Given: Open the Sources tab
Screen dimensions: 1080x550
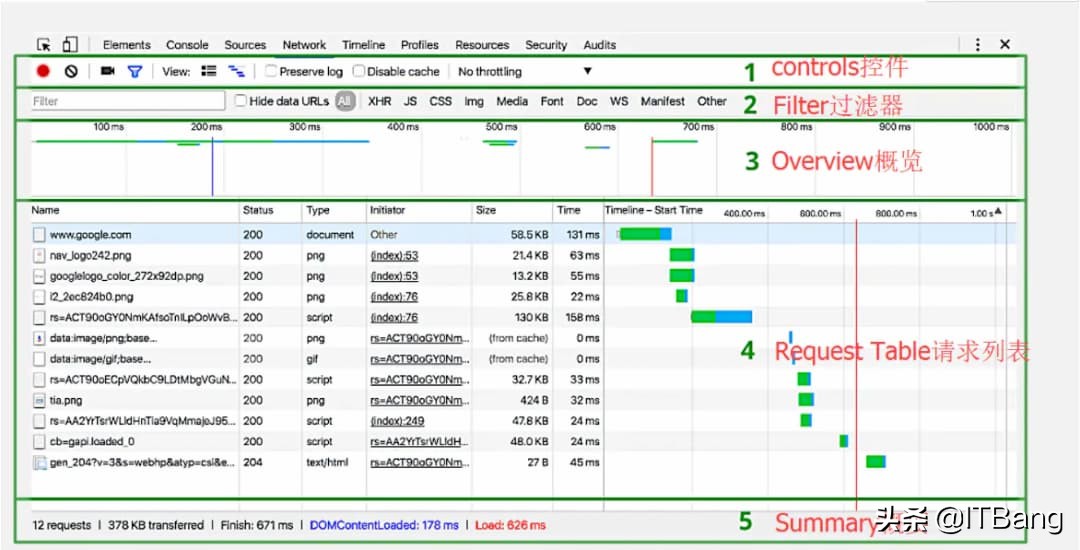Looking at the screenshot, I should (x=245, y=45).
